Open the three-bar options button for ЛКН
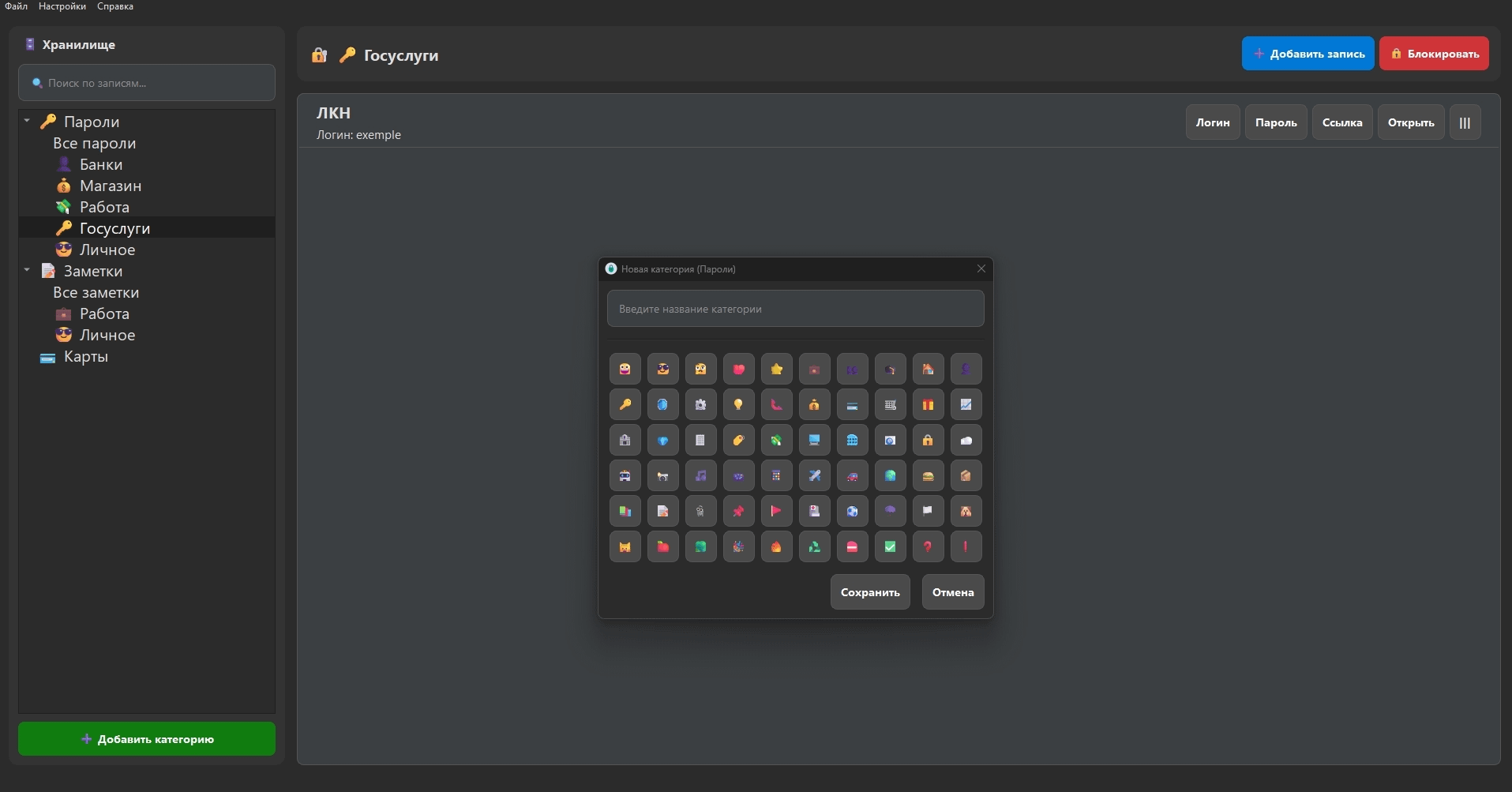1512x792 pixels. click(1465, 122)
